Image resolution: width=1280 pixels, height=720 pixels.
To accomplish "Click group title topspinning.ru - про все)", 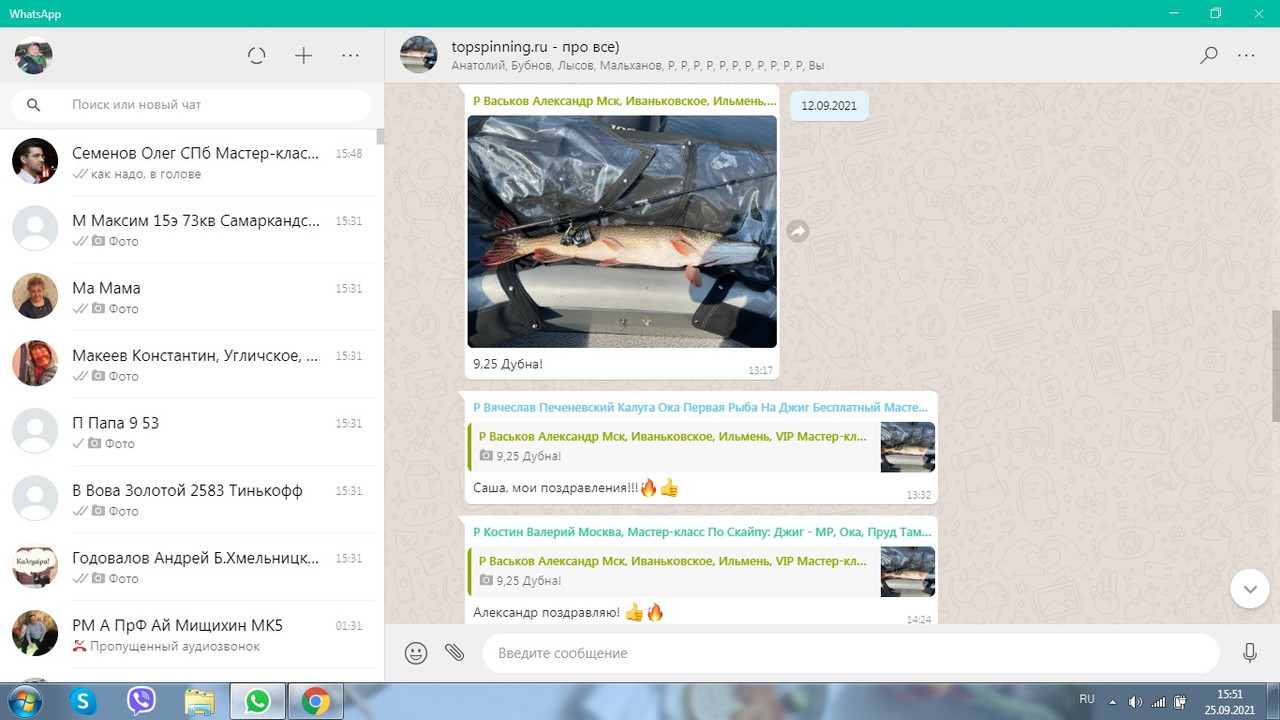I will [535, 46].
